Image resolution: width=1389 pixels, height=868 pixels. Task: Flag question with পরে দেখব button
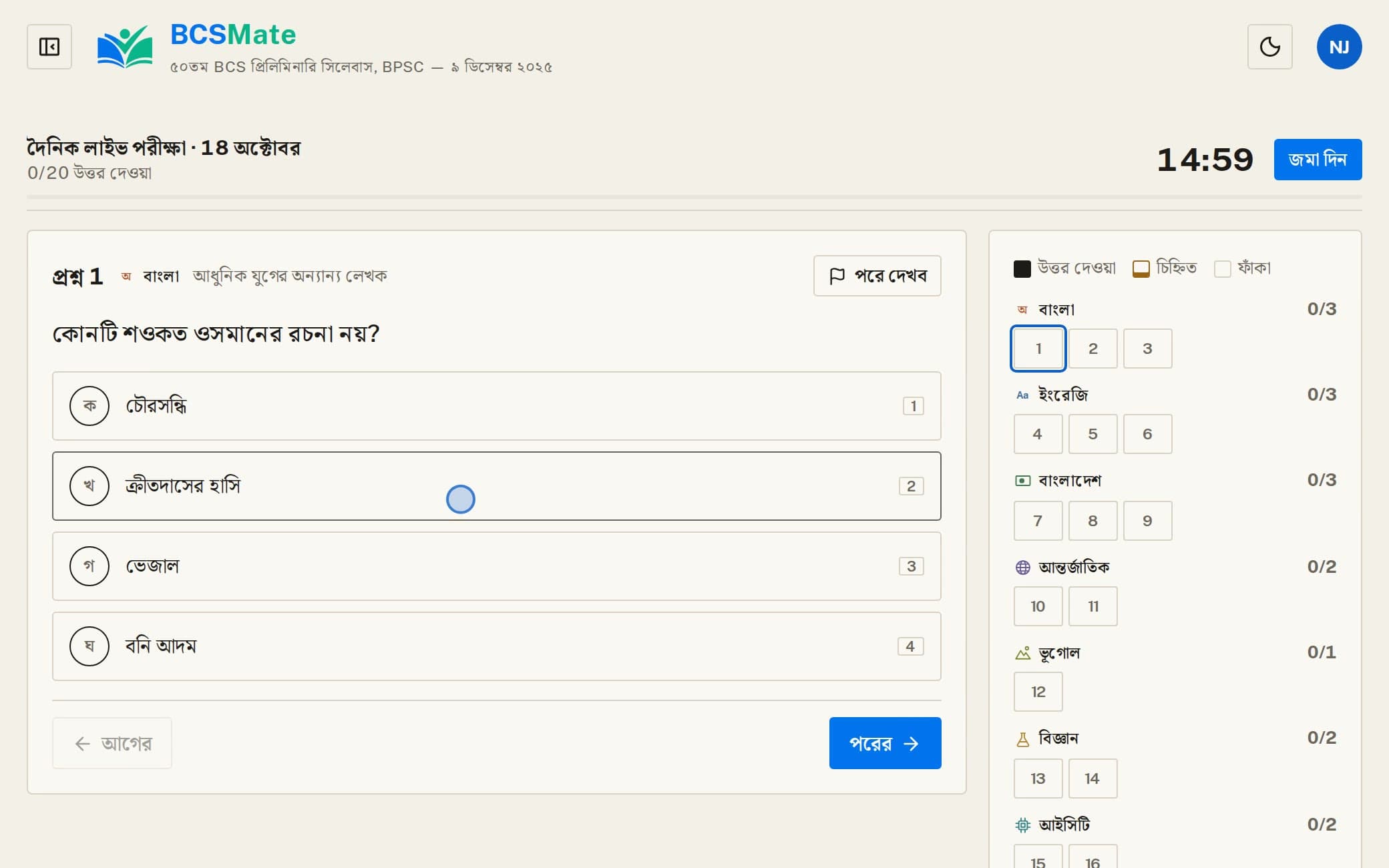(x=877, y=276)
